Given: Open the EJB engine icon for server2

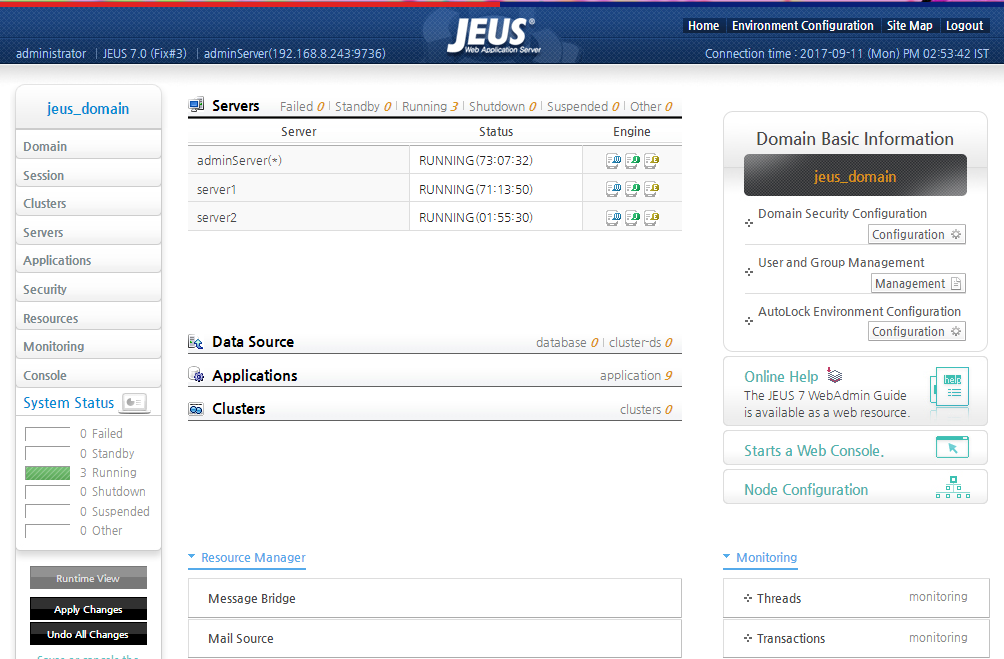Looking at the screenshot, I should tap(651, 218).
